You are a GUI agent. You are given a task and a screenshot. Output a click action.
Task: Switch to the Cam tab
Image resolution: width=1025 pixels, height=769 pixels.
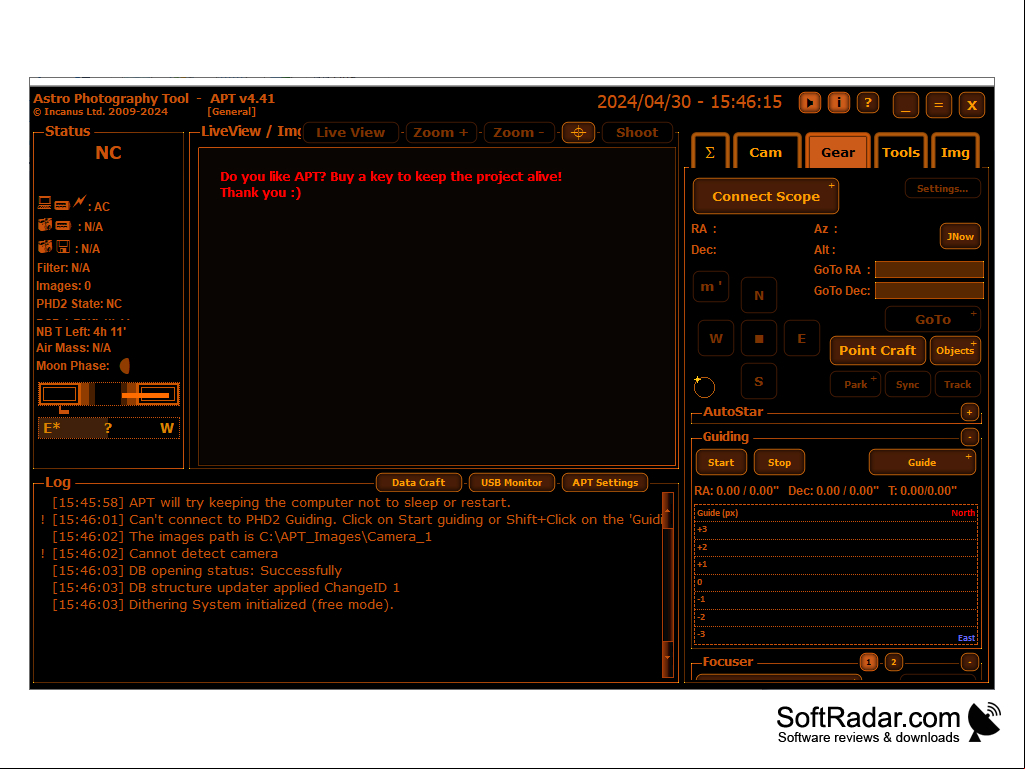click(766, 152)
